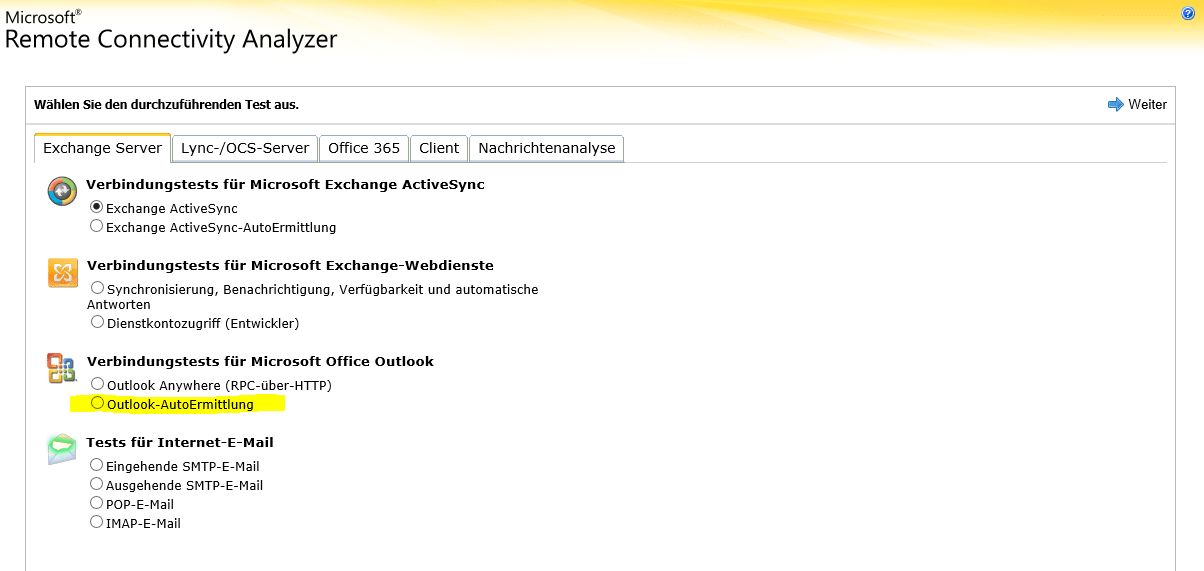Click the Weiter arrow icon

pyautogui.click(x=1116, y=104)
